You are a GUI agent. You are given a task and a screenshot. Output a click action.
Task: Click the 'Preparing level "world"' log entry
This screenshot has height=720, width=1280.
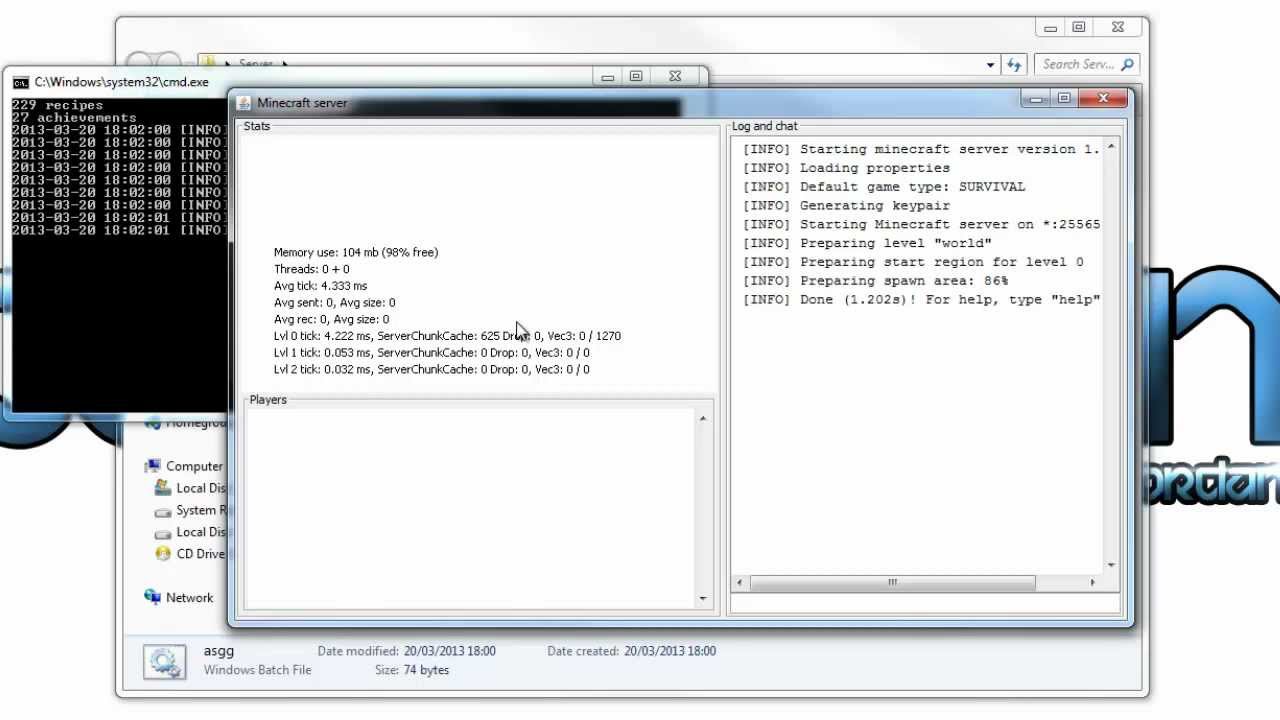(x=867, y=243)
